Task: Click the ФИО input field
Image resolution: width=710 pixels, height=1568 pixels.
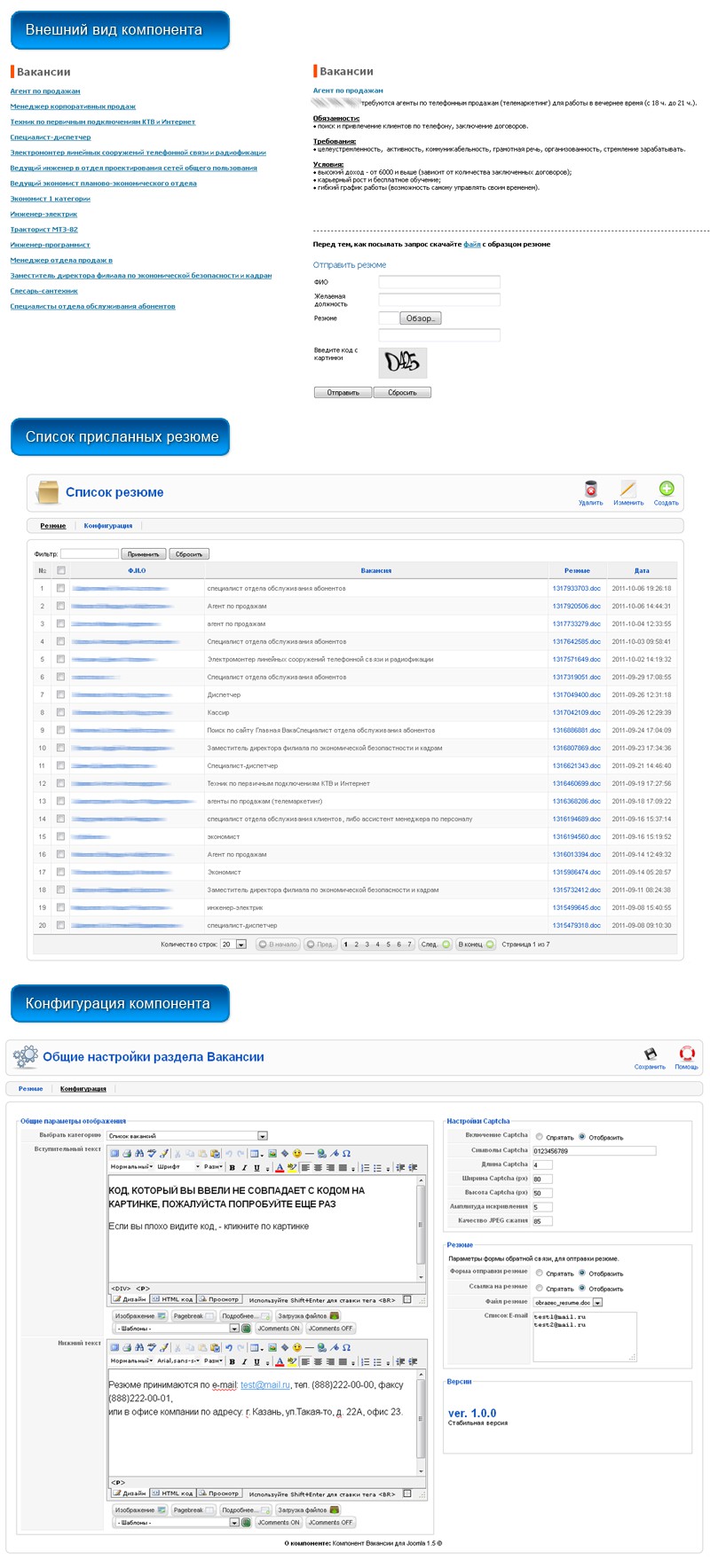Action: 439,282
